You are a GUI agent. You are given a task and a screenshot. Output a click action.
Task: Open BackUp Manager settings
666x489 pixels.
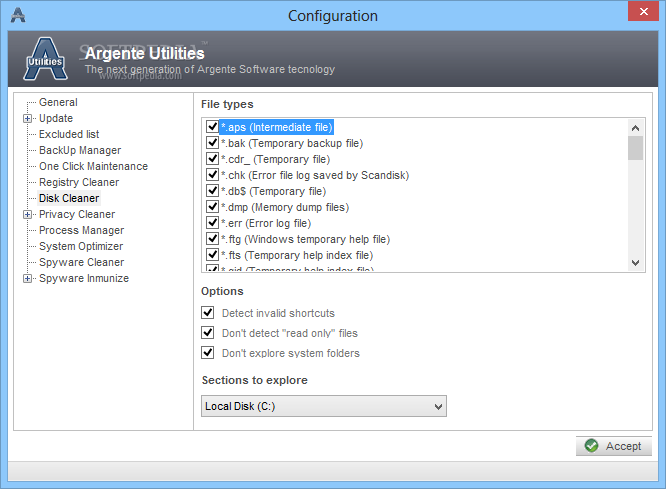coord(80,150)
